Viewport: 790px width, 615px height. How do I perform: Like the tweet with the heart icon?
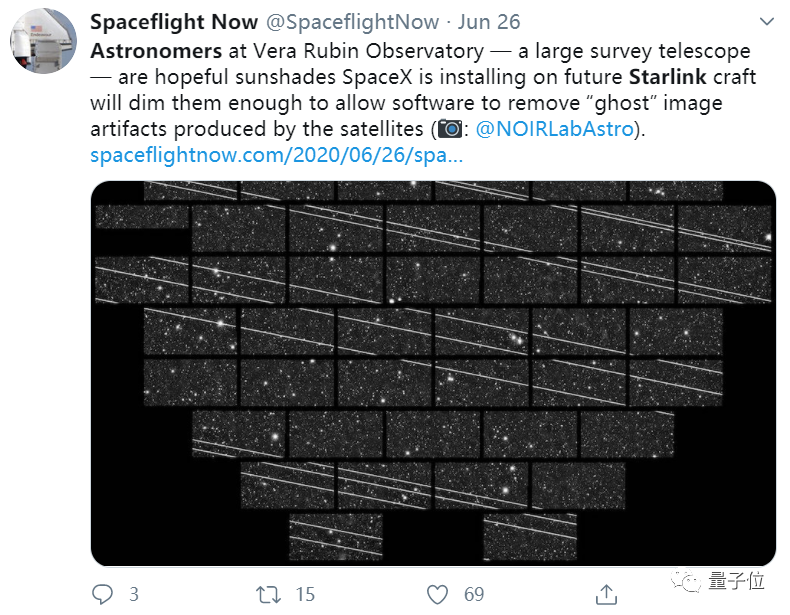click(x=438, y=594)
